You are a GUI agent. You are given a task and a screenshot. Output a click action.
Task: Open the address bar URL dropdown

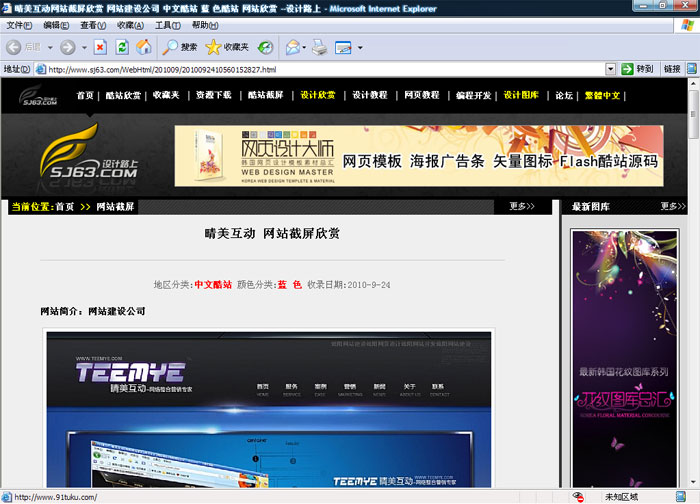610,69
